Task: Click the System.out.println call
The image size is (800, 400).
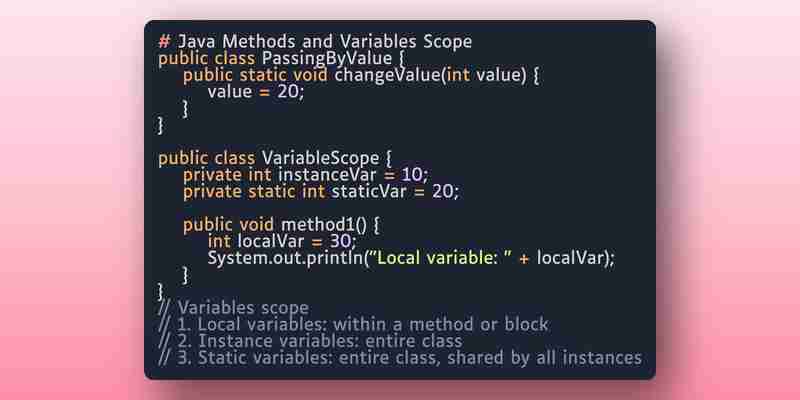Action: click(x=286, y=258)
